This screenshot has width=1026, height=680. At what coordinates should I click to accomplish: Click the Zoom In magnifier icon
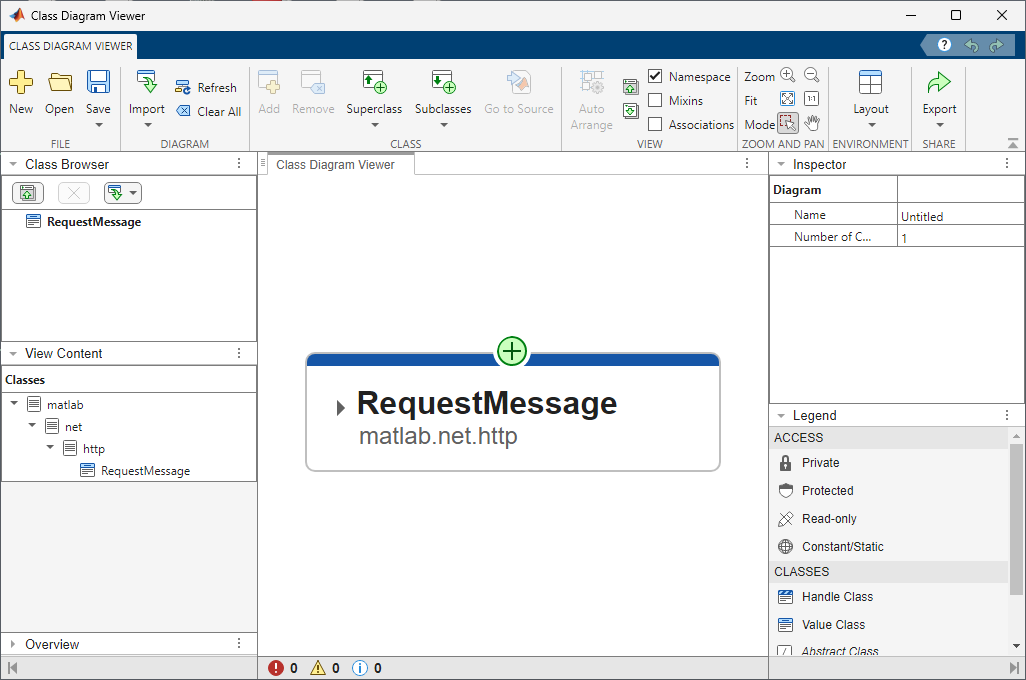[788, 75]
